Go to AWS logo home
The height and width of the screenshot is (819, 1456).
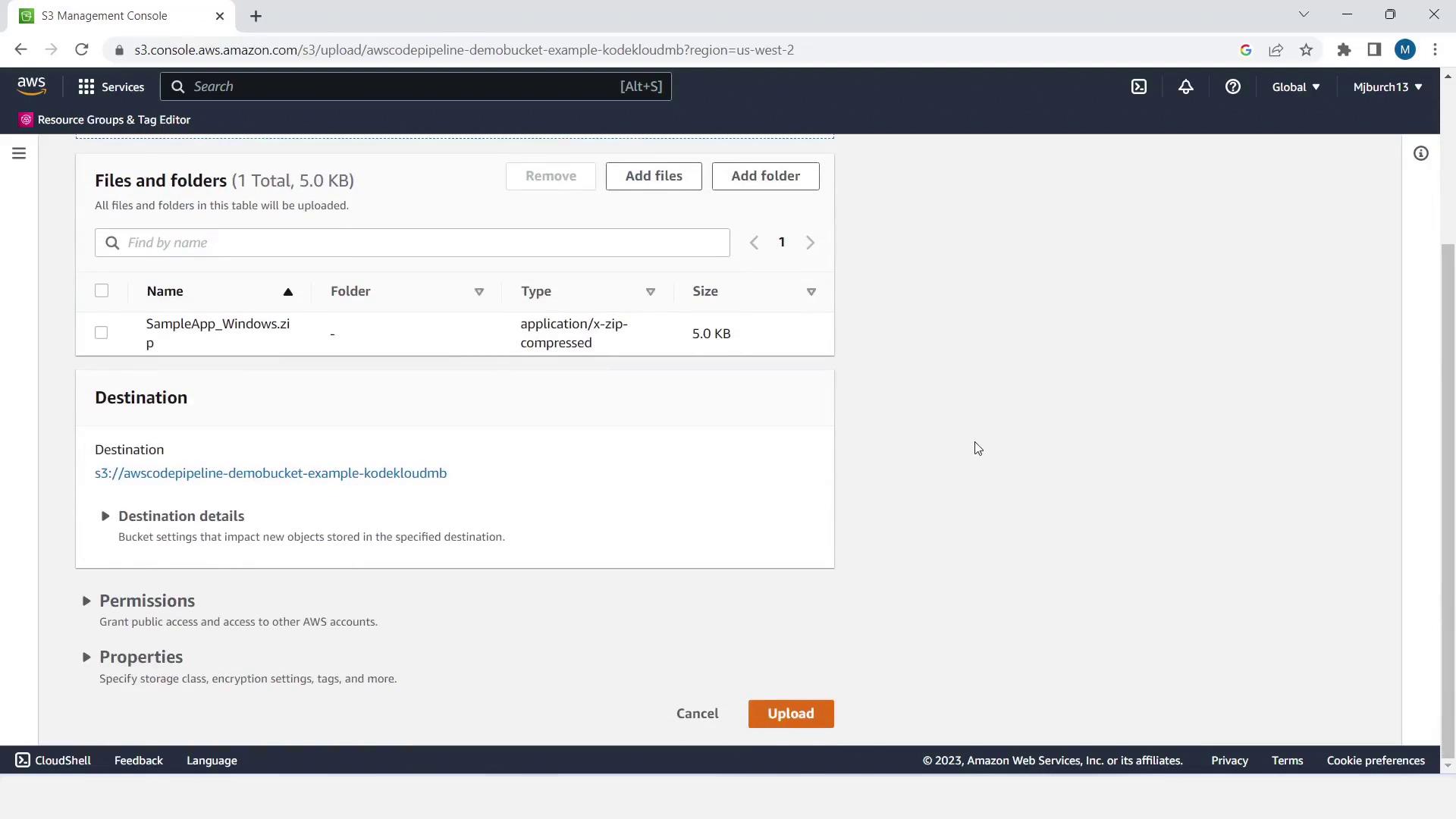point(32,86)
